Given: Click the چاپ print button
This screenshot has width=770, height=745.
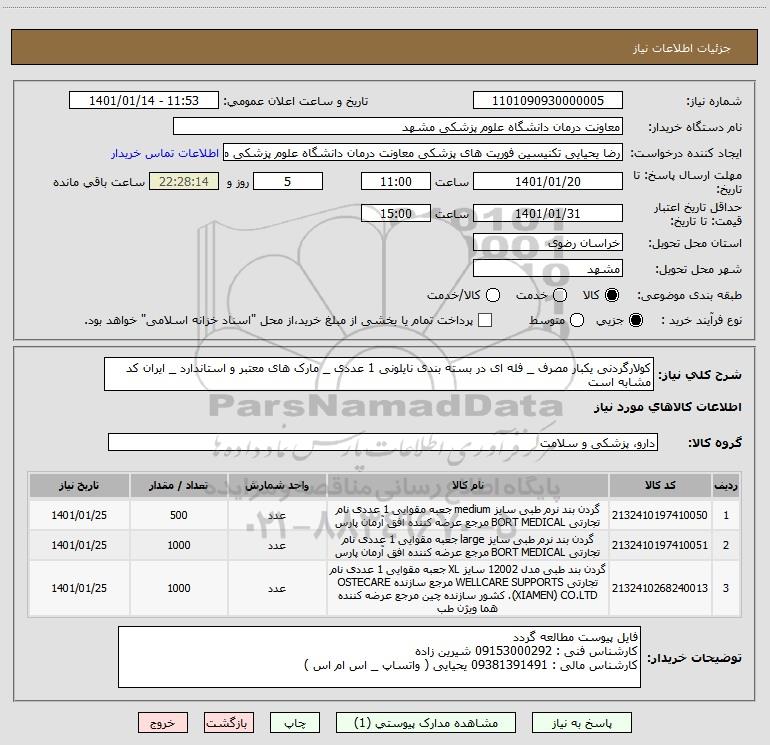Looking at the screenshot, I should pyautogui.click(x=295, y=723).
